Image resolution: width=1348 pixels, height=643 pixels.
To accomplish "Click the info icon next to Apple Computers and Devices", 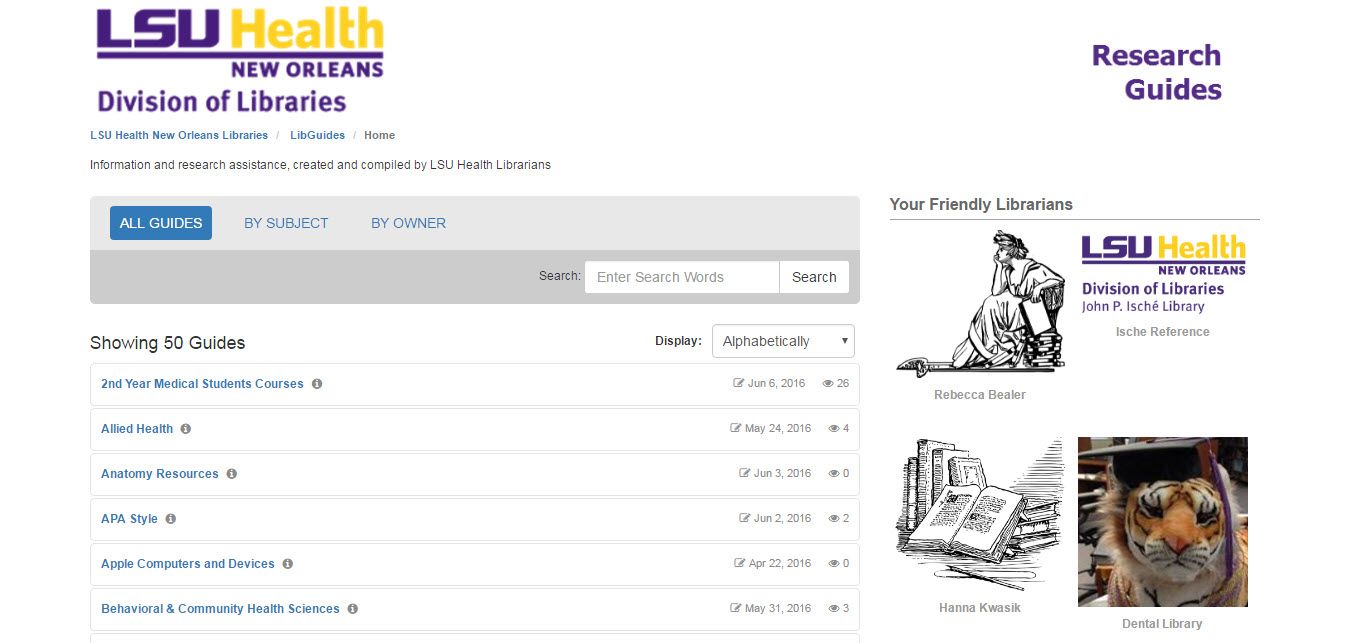I will [x=288, y=564].
